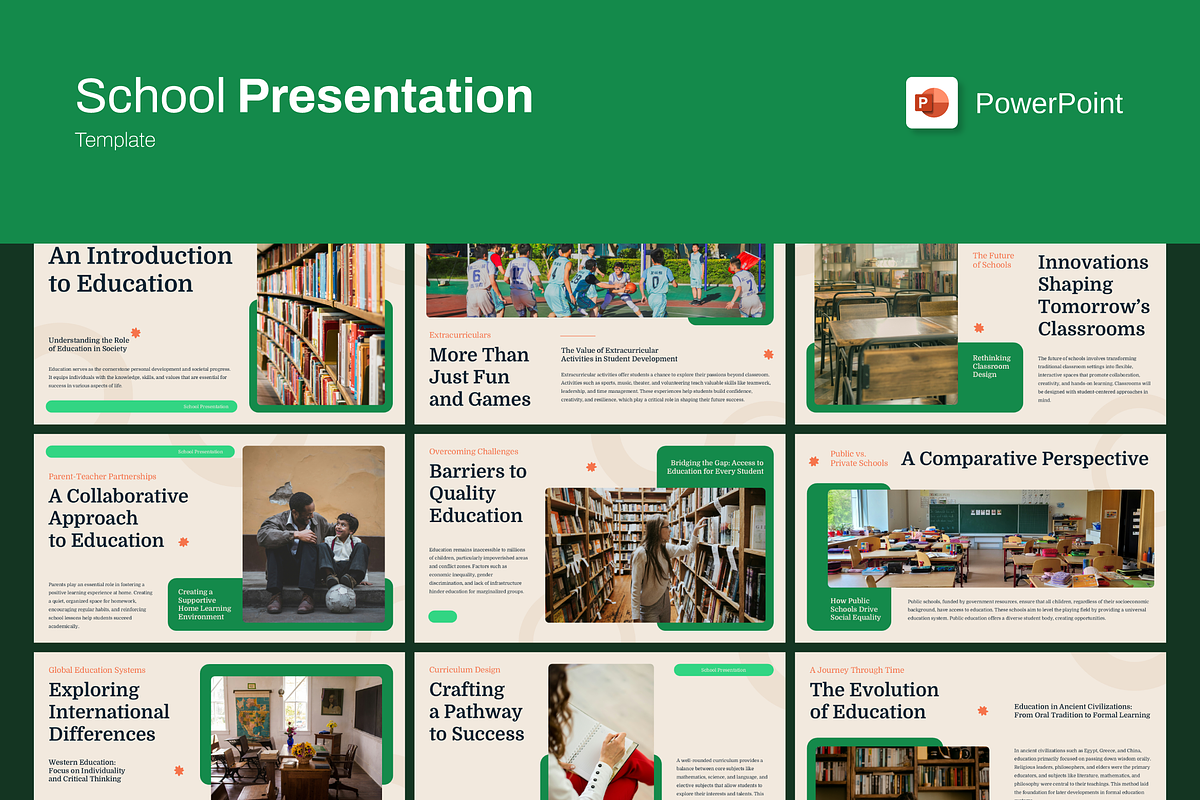
Task: Click "How Public Schools Drive Social Equality" caption
Action: (x=856, y=609)
